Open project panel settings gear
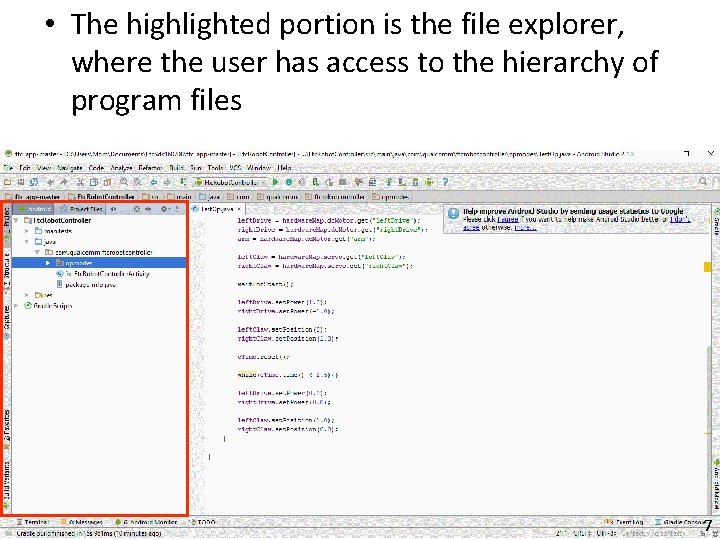The image size is (720, 540). (164, 209)
